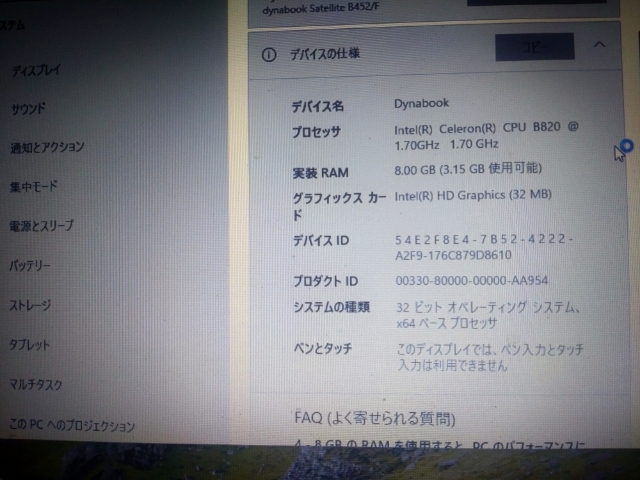Select Intel(R) HD Graphics (32 MB) value
640x480 pixels.
coord(473,195)
